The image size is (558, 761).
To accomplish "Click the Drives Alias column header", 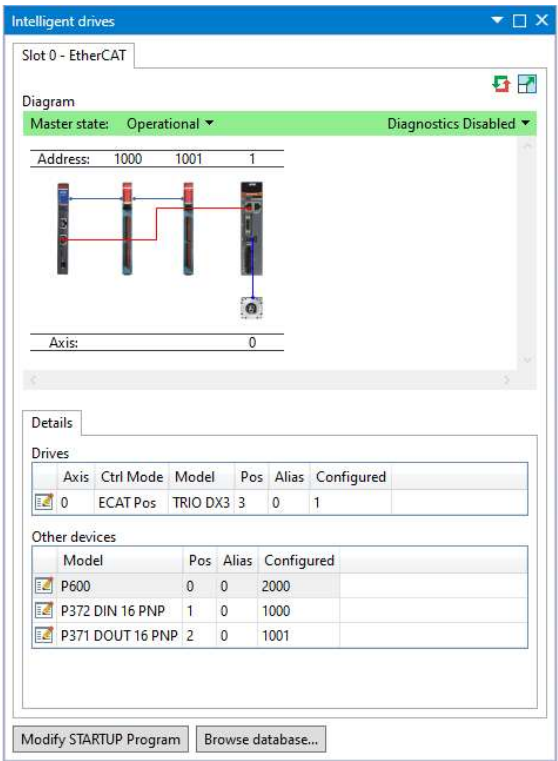I will (289, 477).
